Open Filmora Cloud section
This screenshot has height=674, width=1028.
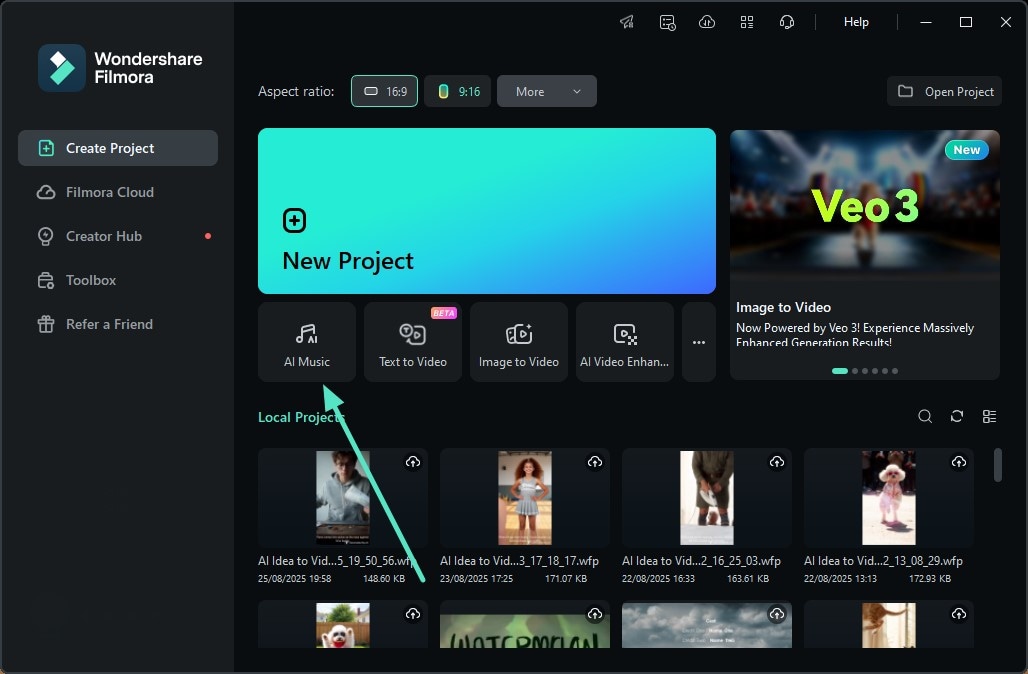click(x=118, y=192)
